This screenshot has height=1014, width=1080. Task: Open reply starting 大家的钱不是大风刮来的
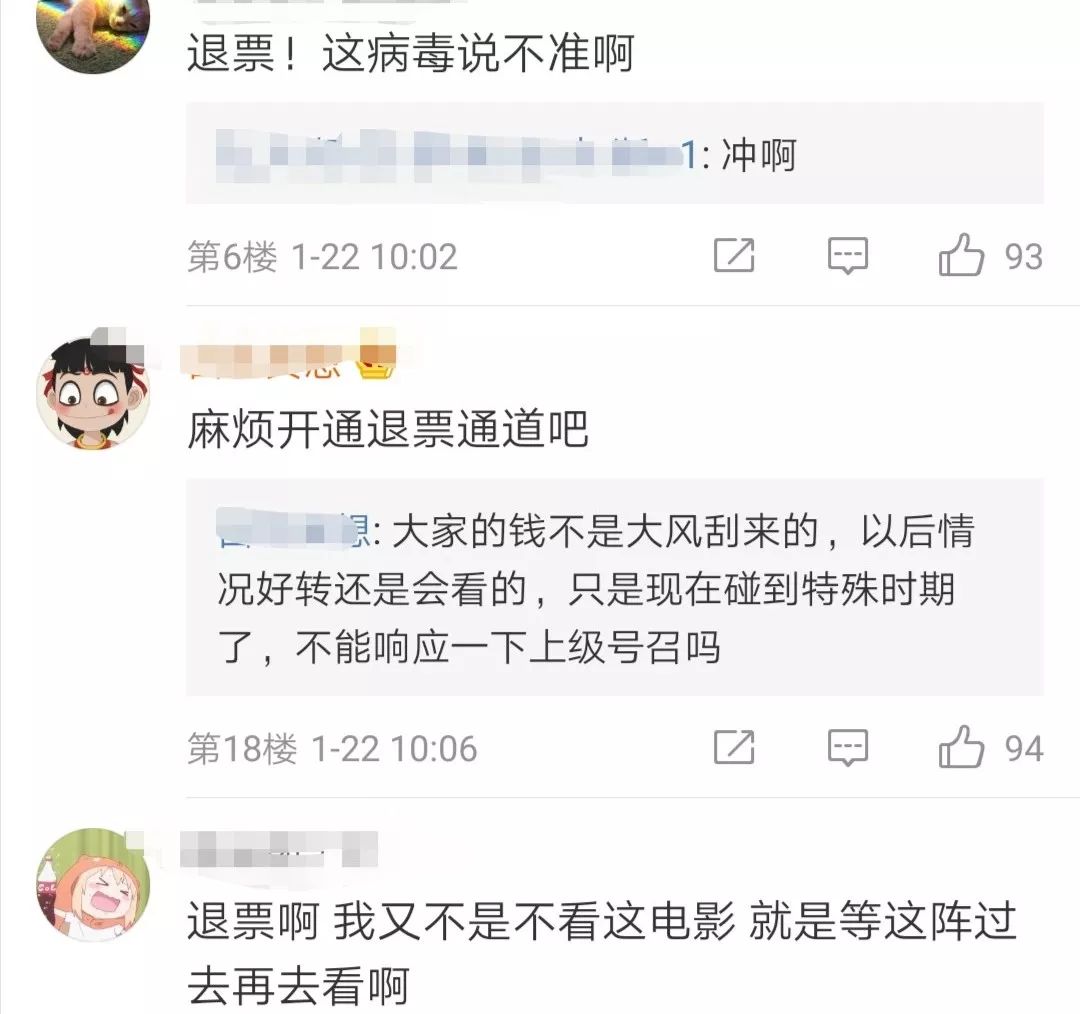[x=614, y=588]
